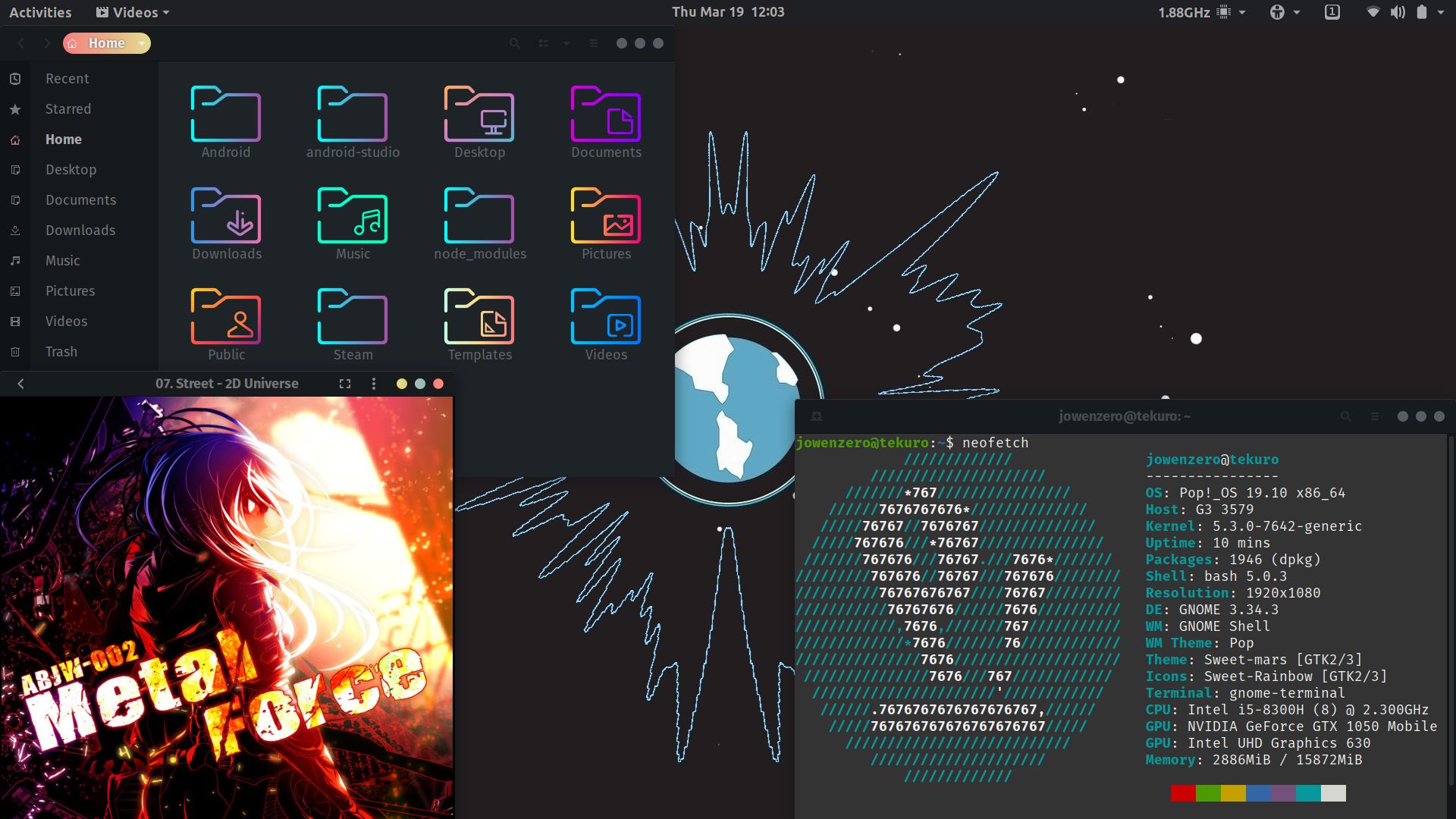Toggle list view in the file manager

click(544, 43)
